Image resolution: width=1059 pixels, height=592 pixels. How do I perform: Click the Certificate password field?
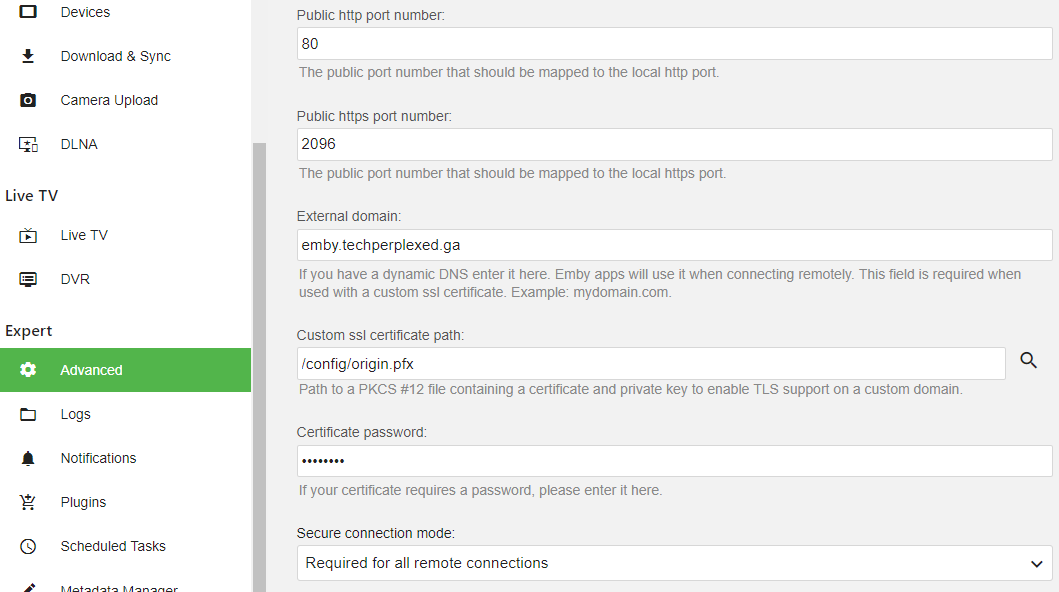pyautogui.click(x=674, y=461)
